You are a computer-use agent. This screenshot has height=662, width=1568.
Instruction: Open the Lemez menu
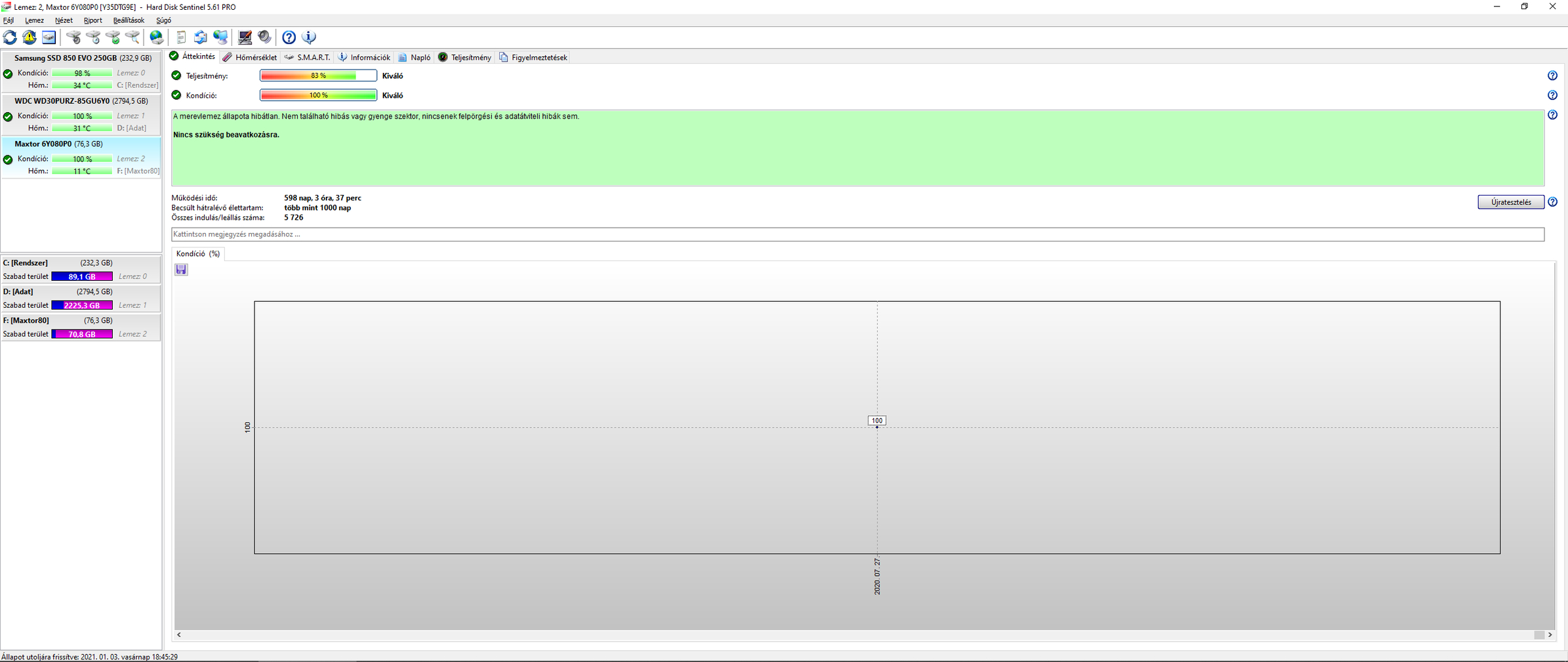(34, 20)
